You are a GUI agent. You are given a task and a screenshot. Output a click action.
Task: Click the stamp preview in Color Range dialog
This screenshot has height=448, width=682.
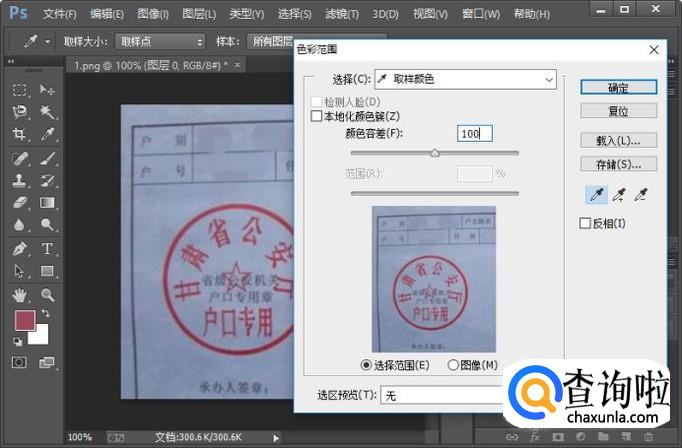[434, 279]
